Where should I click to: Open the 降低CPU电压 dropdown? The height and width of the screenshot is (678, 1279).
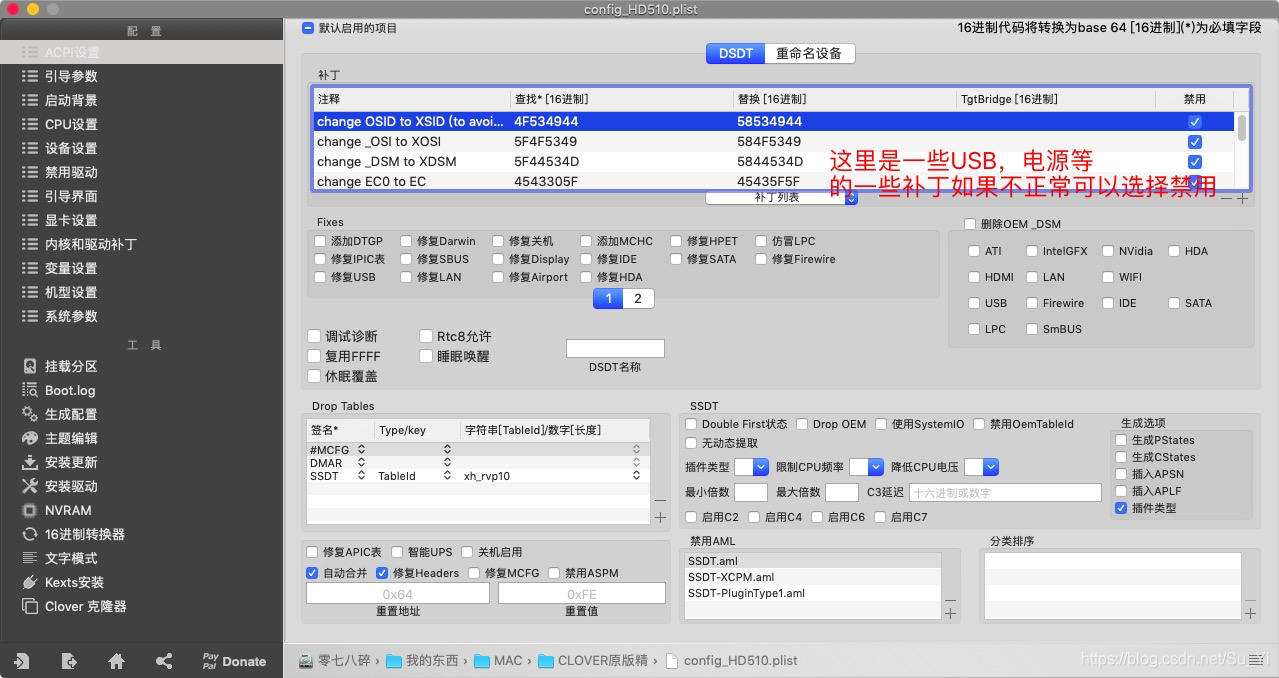click(x=981, y=467)
